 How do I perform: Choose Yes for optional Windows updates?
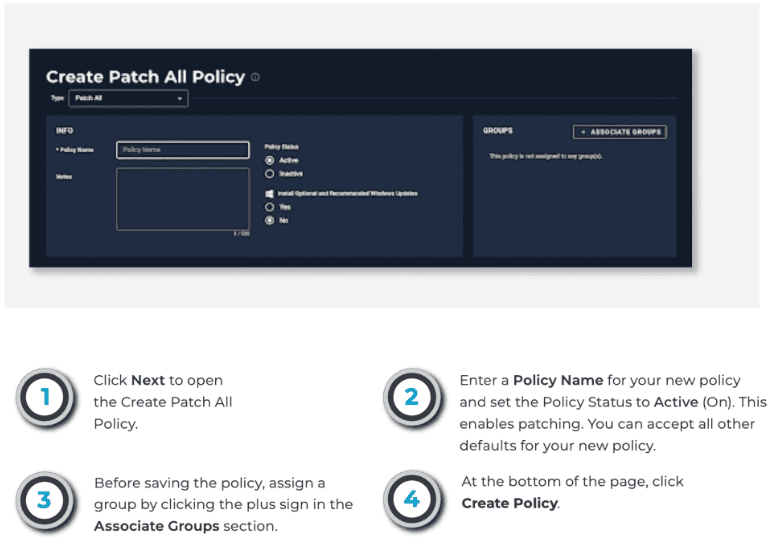pos(269,207)
